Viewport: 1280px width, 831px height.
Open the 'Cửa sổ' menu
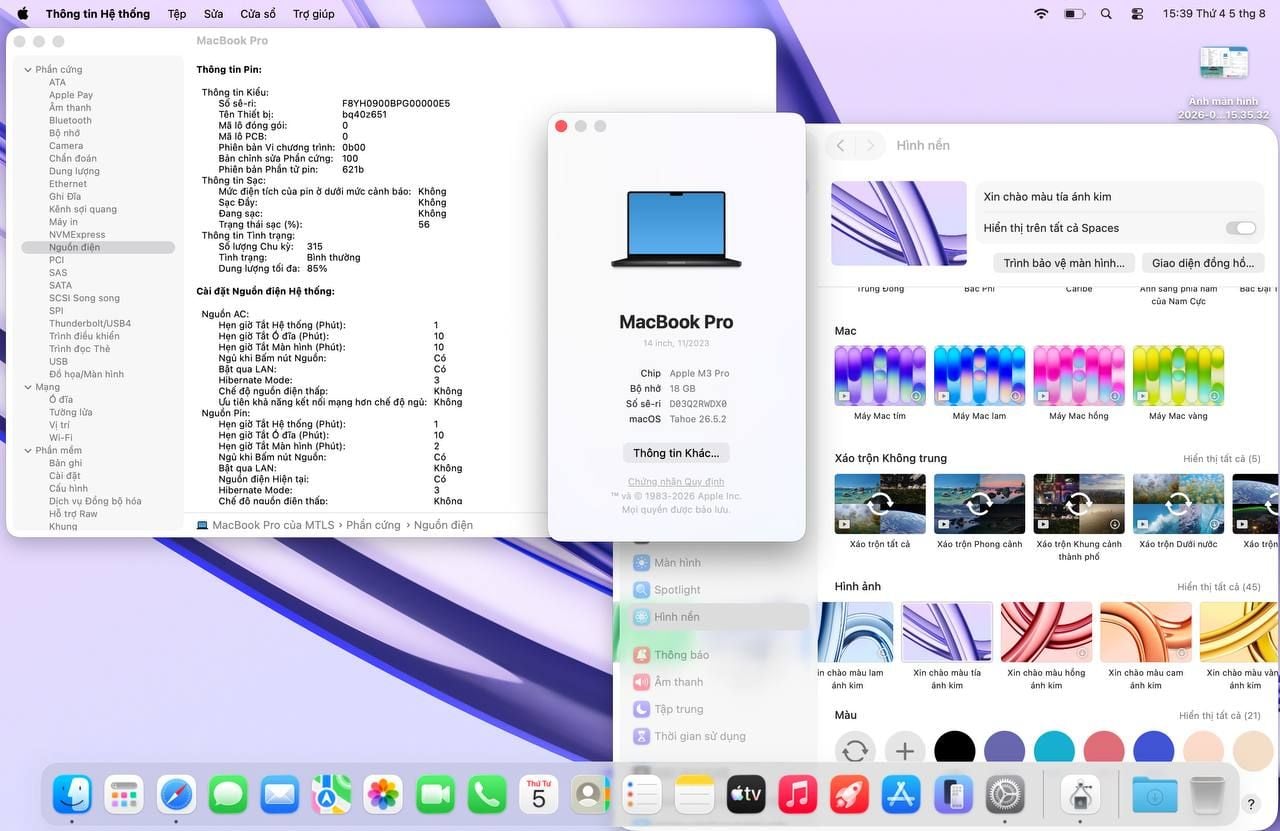pyautogui.click(x=258, y=14)
